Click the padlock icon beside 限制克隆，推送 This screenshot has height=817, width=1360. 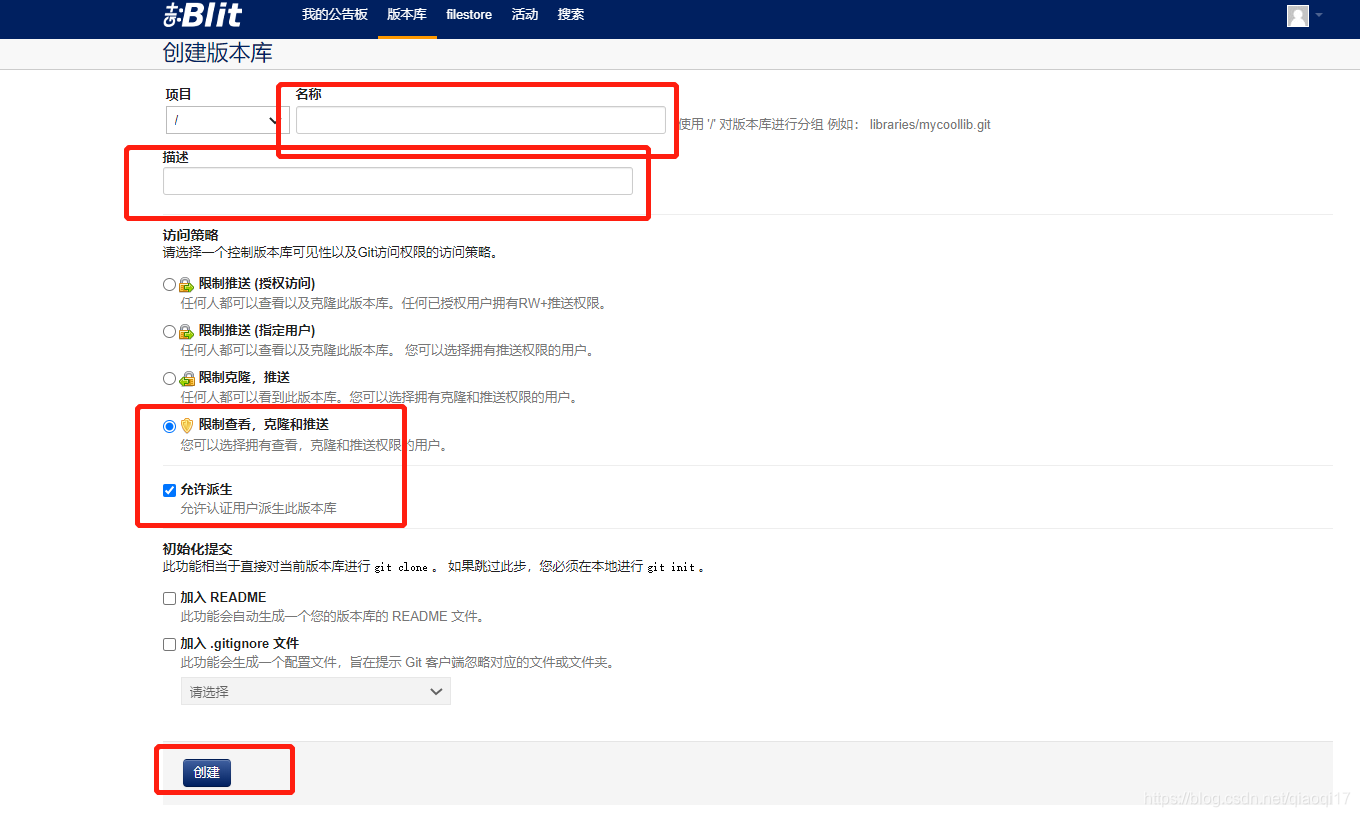pos(185,378)
